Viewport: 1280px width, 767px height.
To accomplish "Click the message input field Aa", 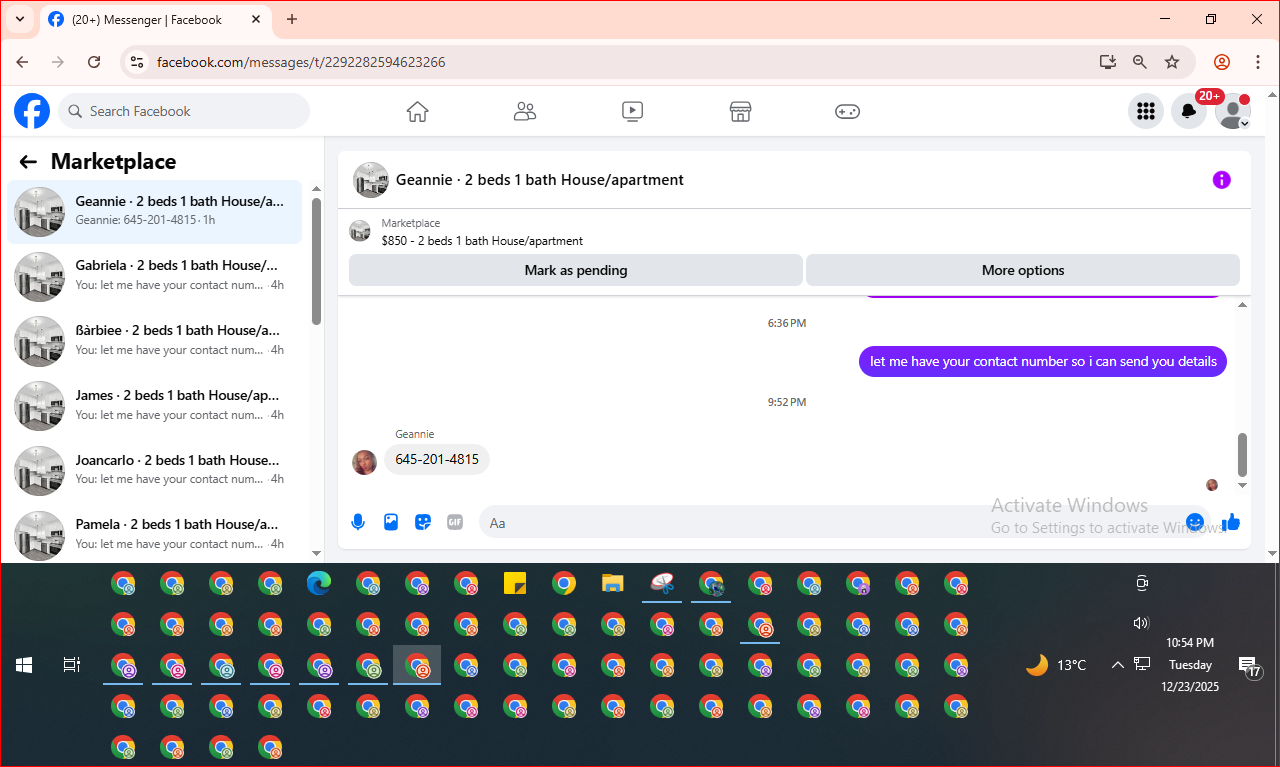I will pyautogui.click(x=830, y=522).
